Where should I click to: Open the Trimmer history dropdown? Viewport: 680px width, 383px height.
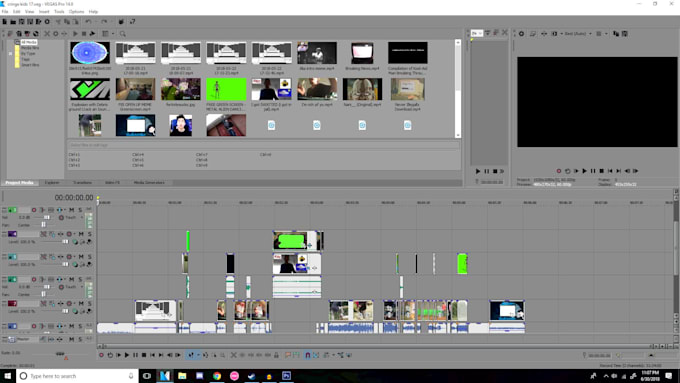click(477, 33)
